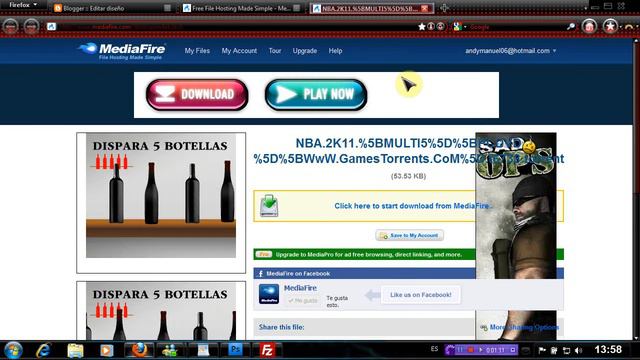Screen dimensions: 640x360
Task: Open the Help page
Action: (335, 51)
